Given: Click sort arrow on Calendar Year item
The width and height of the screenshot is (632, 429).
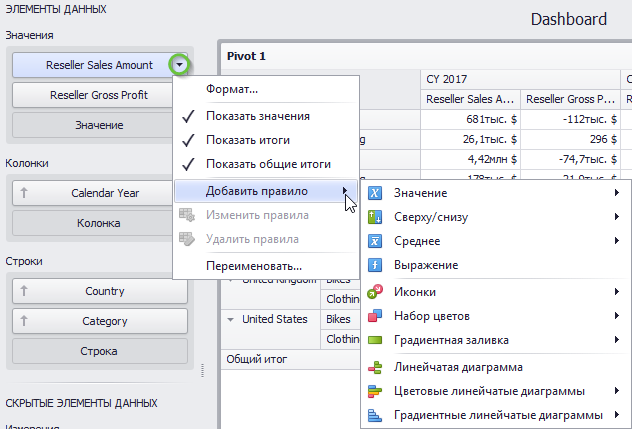Looking at the screenshot, I should [24, 193].
